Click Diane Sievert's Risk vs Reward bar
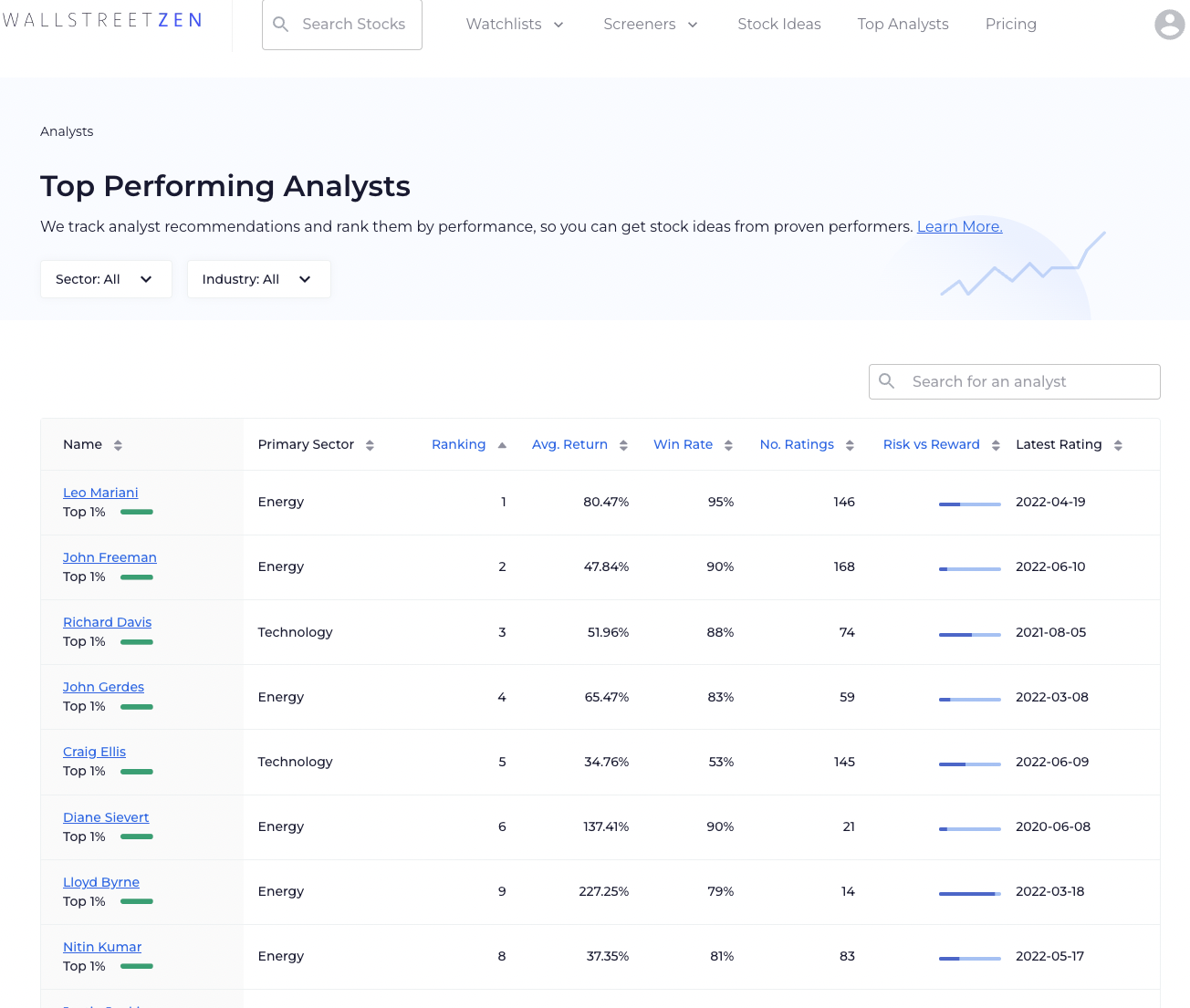Viewport: 1190px width, 1008px height. tap(969, 829)
